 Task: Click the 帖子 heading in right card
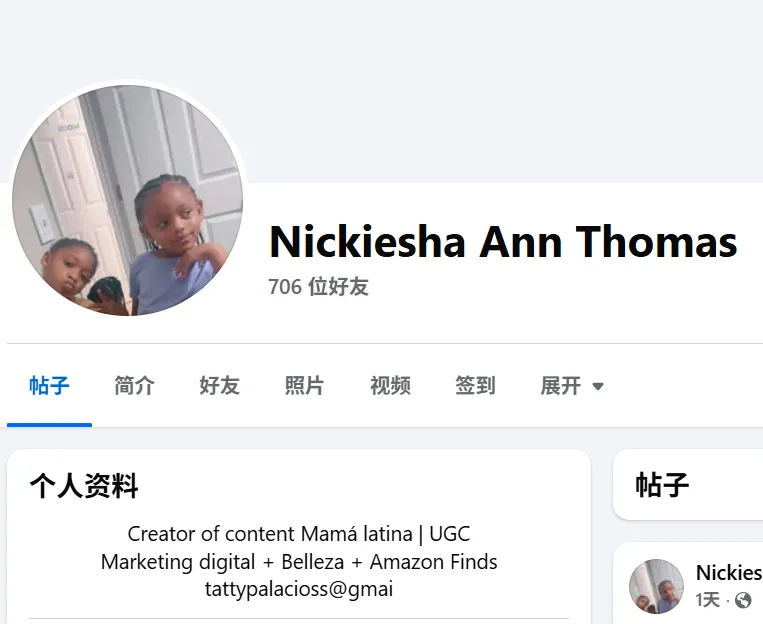pyautogui.click(x=662, y=485)
